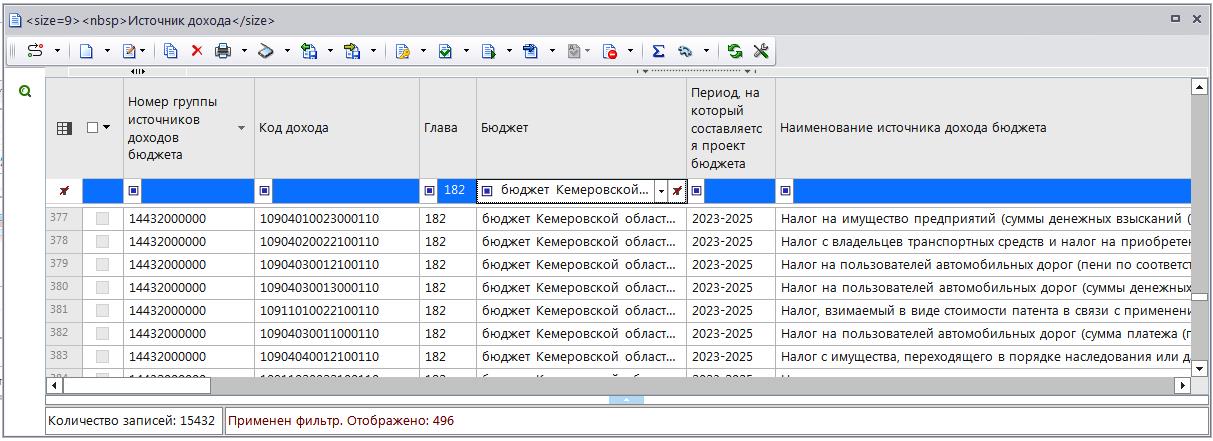The image size is (1213, 441).
Task: Refresh list with green arrows icon
Action: point(736,50)
